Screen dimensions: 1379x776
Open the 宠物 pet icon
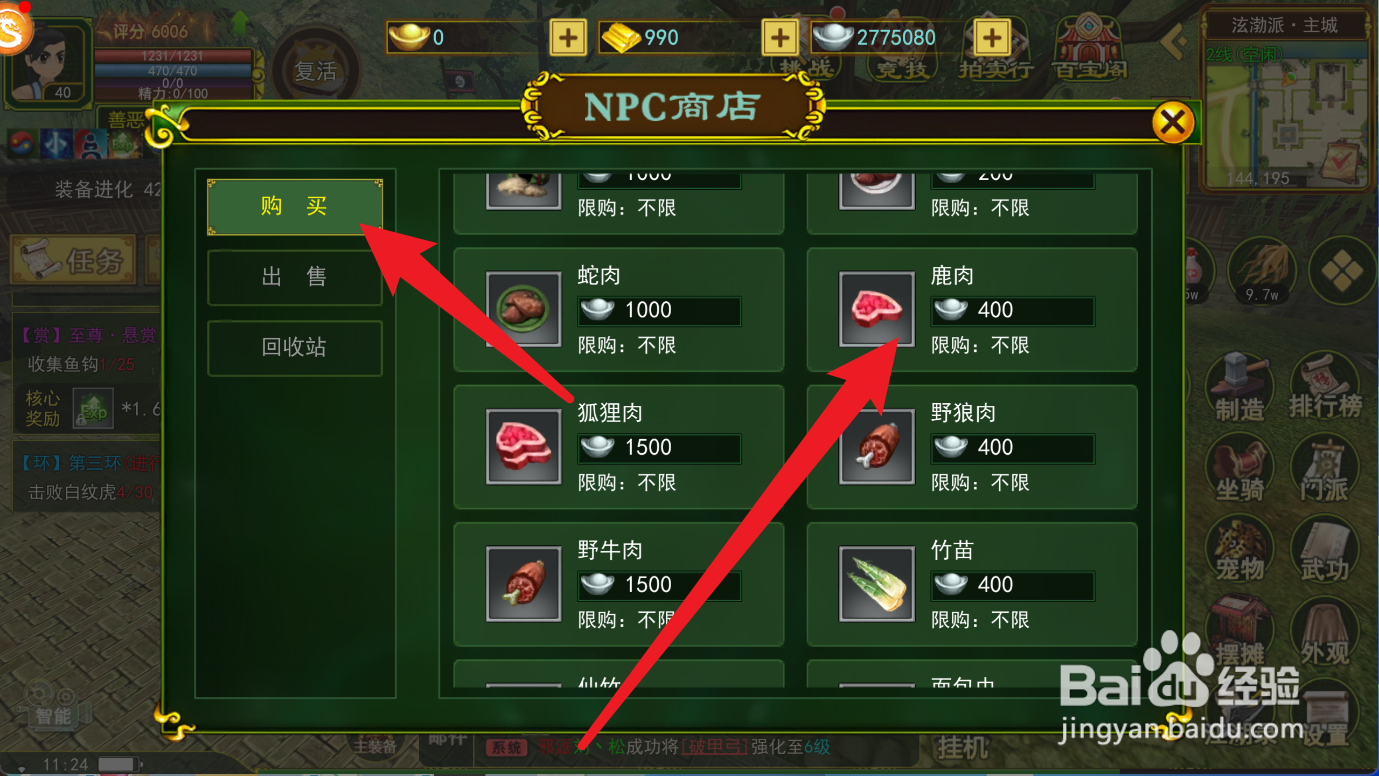[1239, 550]
